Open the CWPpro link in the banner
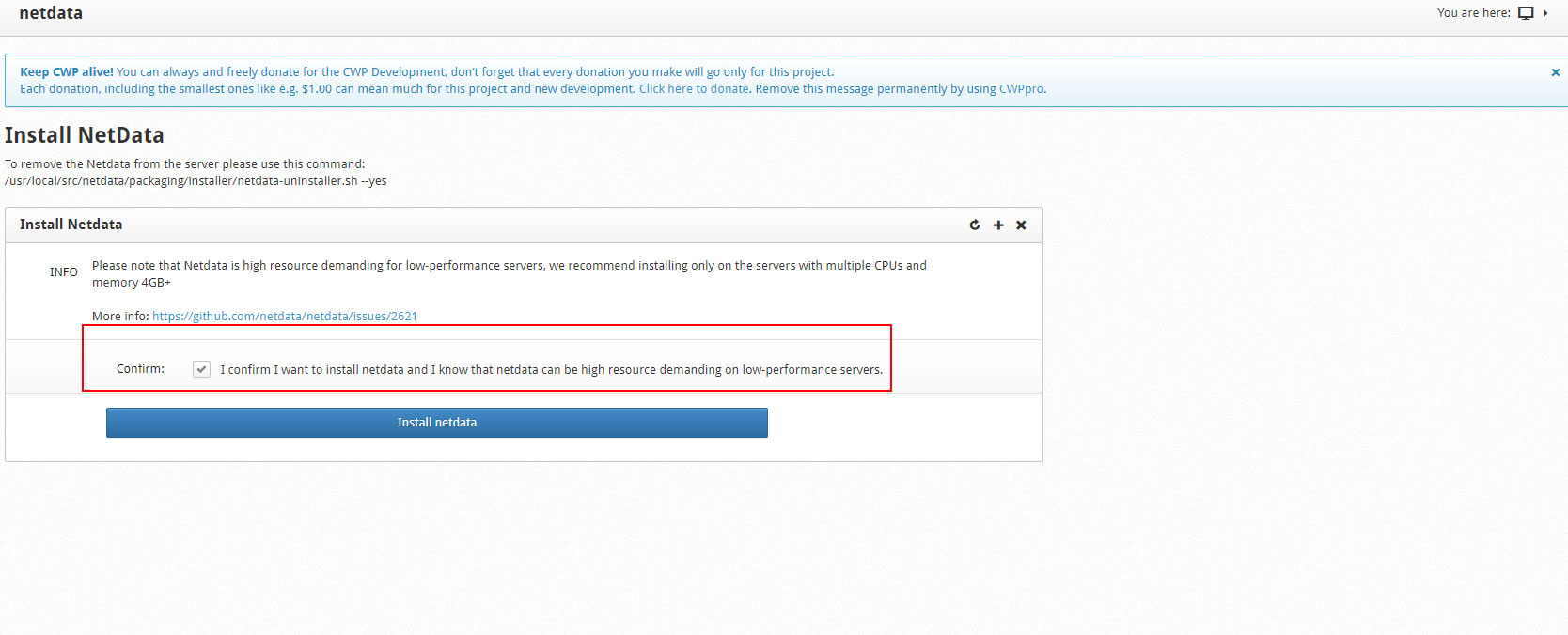 [x=1021, y=89]
